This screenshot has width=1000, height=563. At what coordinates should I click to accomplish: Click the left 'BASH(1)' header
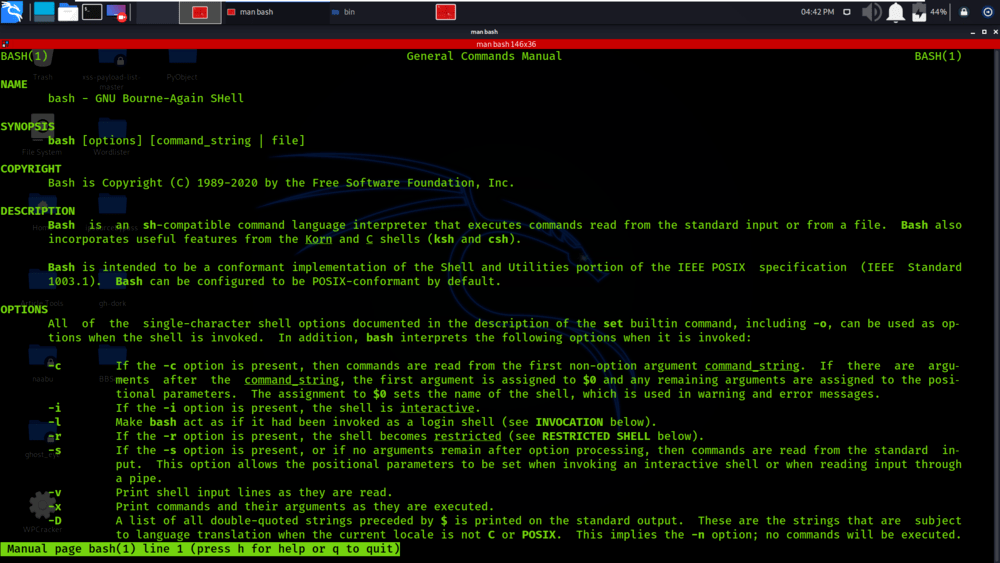tap(24, 56)
